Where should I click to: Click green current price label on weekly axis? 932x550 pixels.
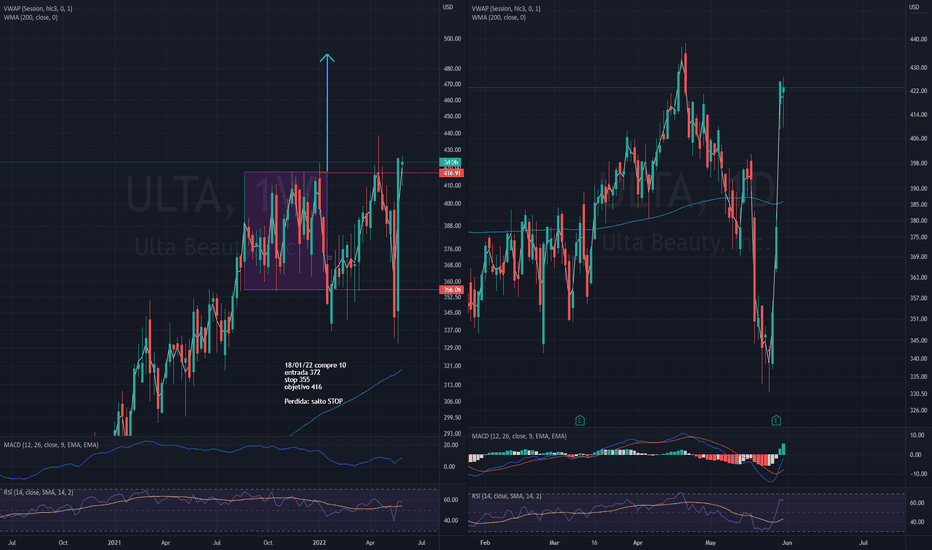coord(450,162)
